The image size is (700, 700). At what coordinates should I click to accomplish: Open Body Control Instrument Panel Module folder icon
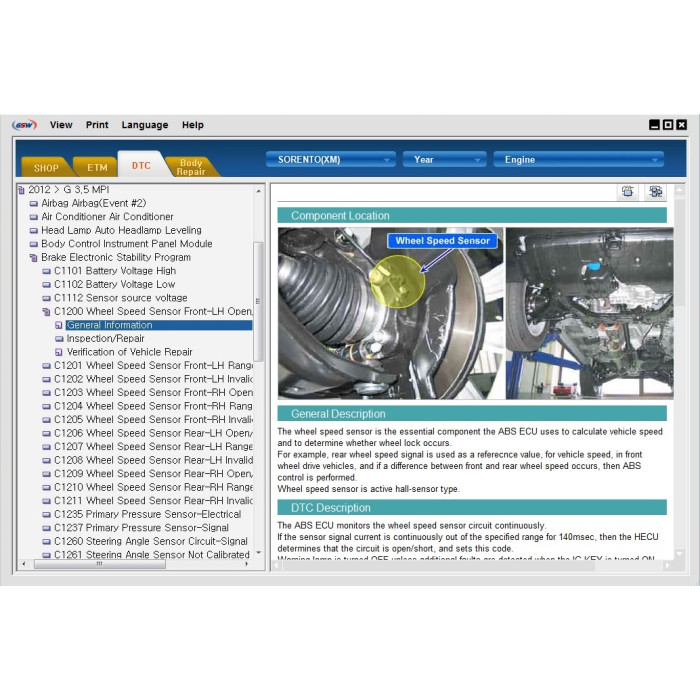click(x=33, y=244)
